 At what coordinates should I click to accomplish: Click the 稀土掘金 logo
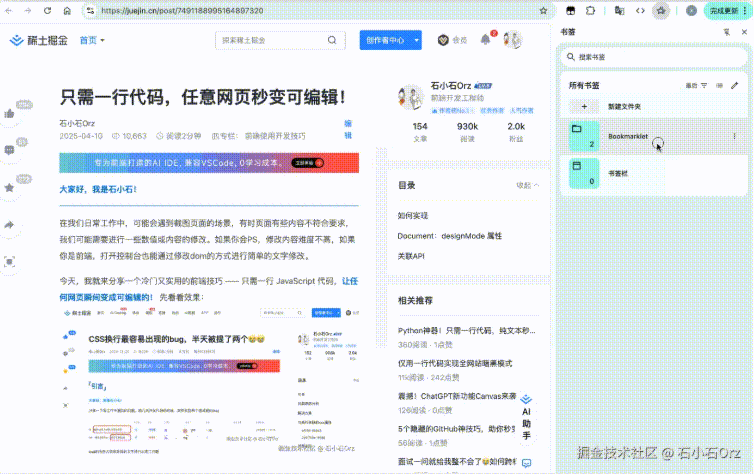(38, 40)
